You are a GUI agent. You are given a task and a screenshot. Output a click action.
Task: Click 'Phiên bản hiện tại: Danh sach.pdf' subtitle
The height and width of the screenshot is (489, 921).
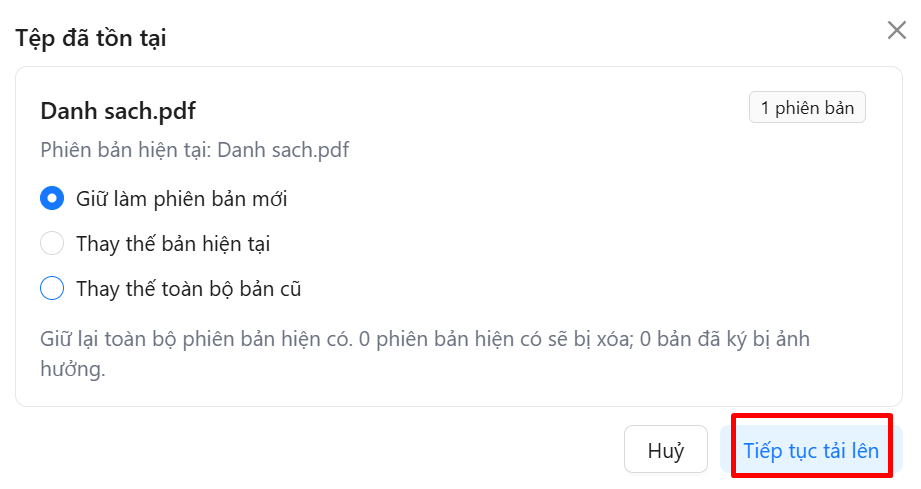(x=194, y=150)
